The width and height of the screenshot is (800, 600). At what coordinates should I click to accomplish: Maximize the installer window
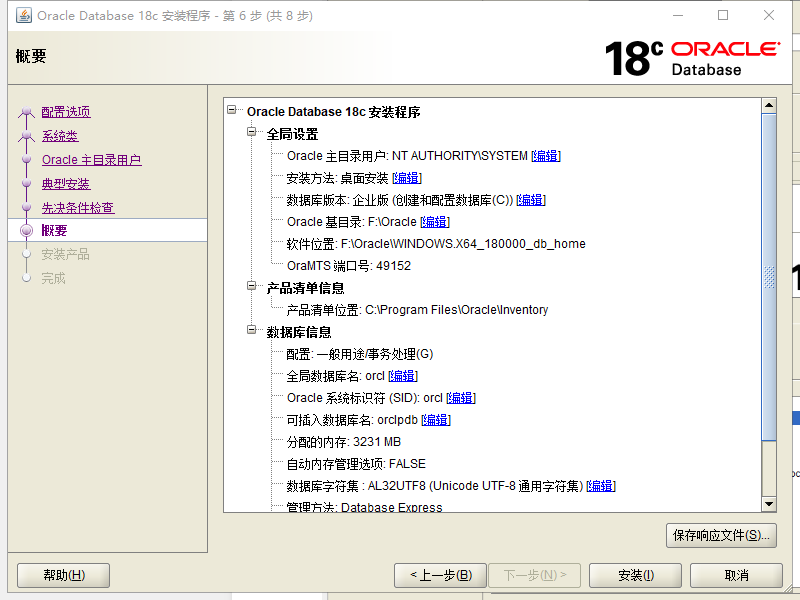coord(723,15)
